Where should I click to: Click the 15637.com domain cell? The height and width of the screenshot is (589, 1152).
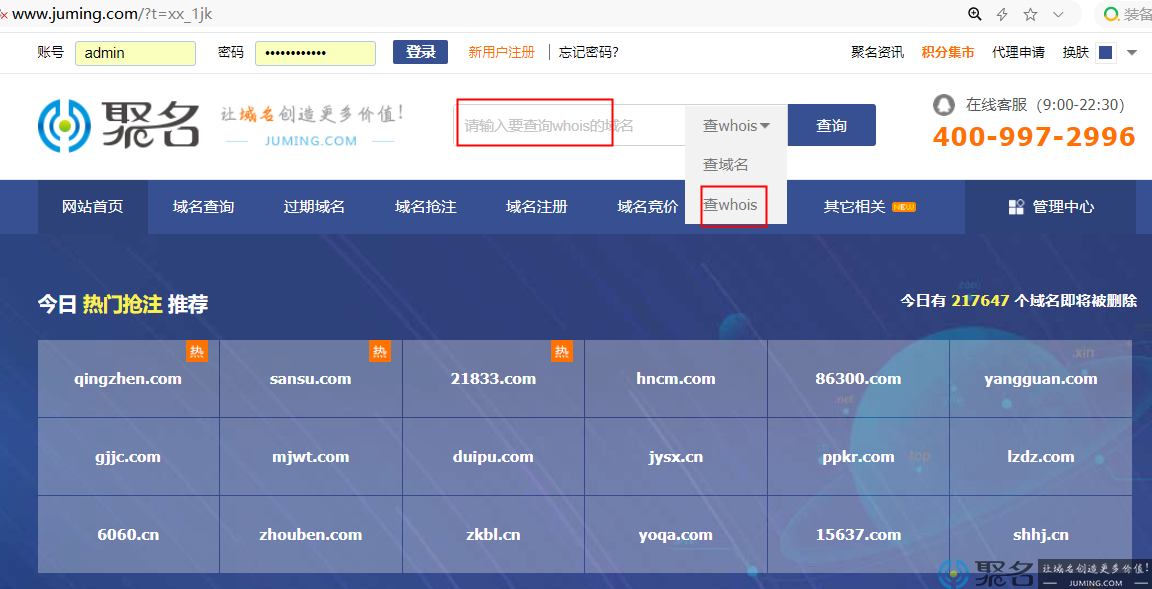click(858, 535)
